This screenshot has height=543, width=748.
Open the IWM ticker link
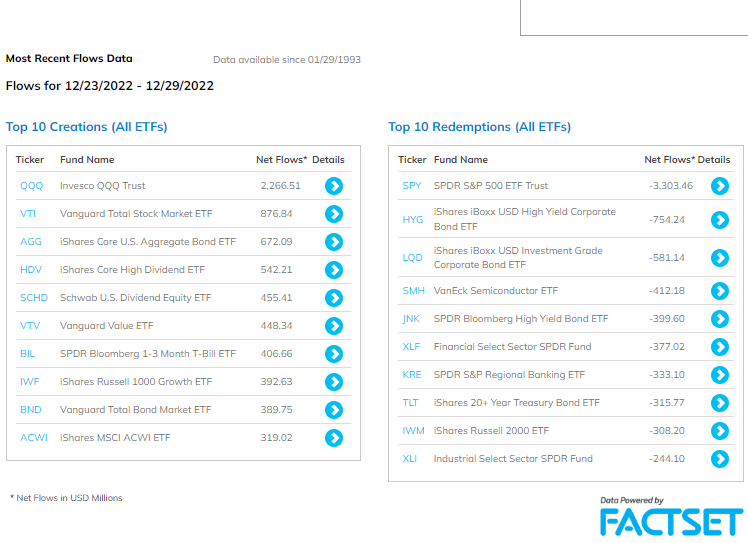pyautogui.click(x=413, y=431)
